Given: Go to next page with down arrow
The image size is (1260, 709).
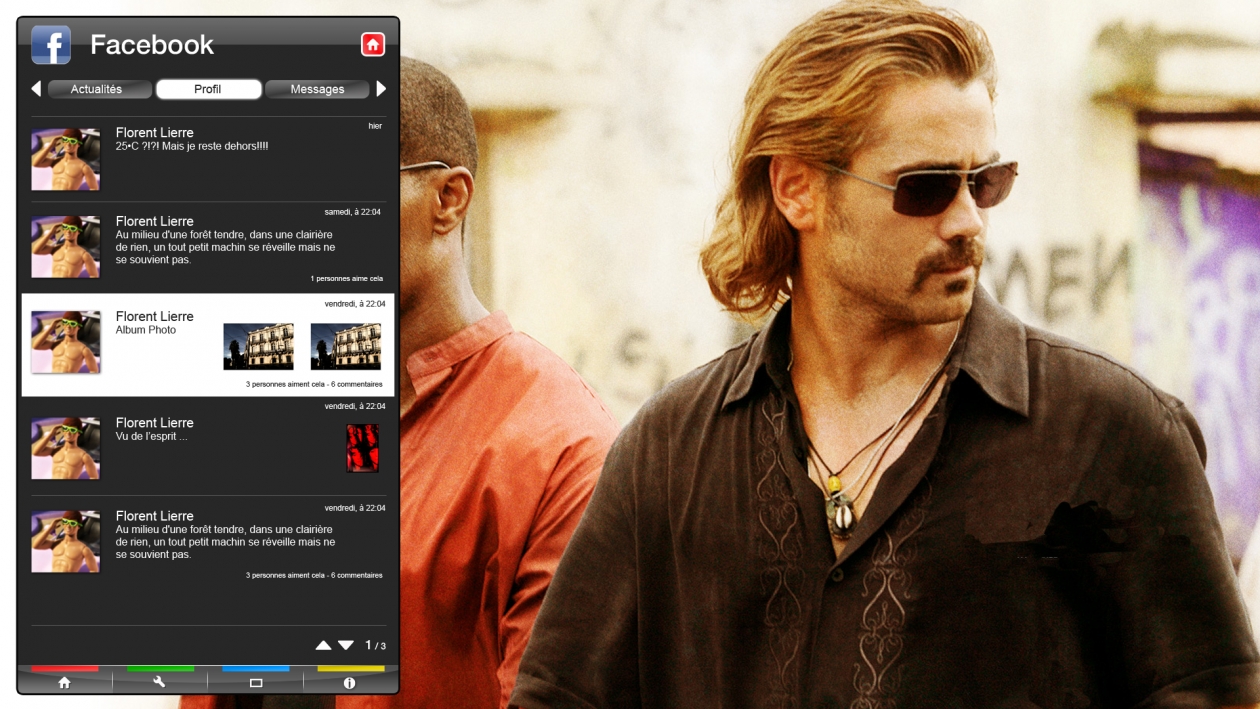Looking at the screenshot, I should pyautogui.click(x=346, y=646).
